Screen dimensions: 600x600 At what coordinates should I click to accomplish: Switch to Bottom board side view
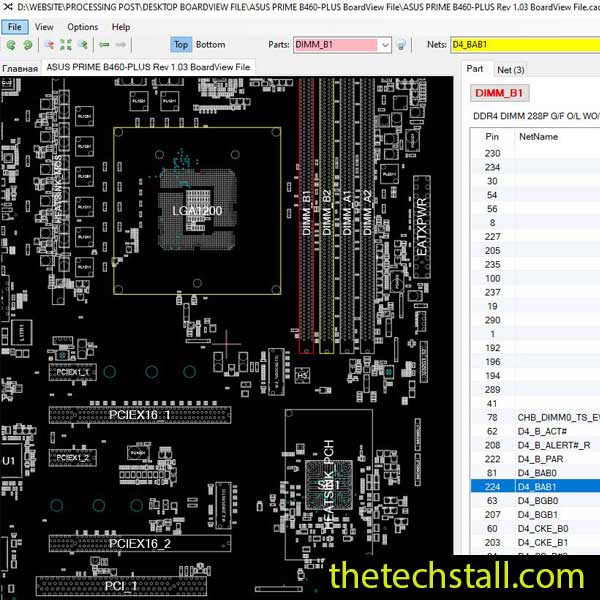click(210, 45)
